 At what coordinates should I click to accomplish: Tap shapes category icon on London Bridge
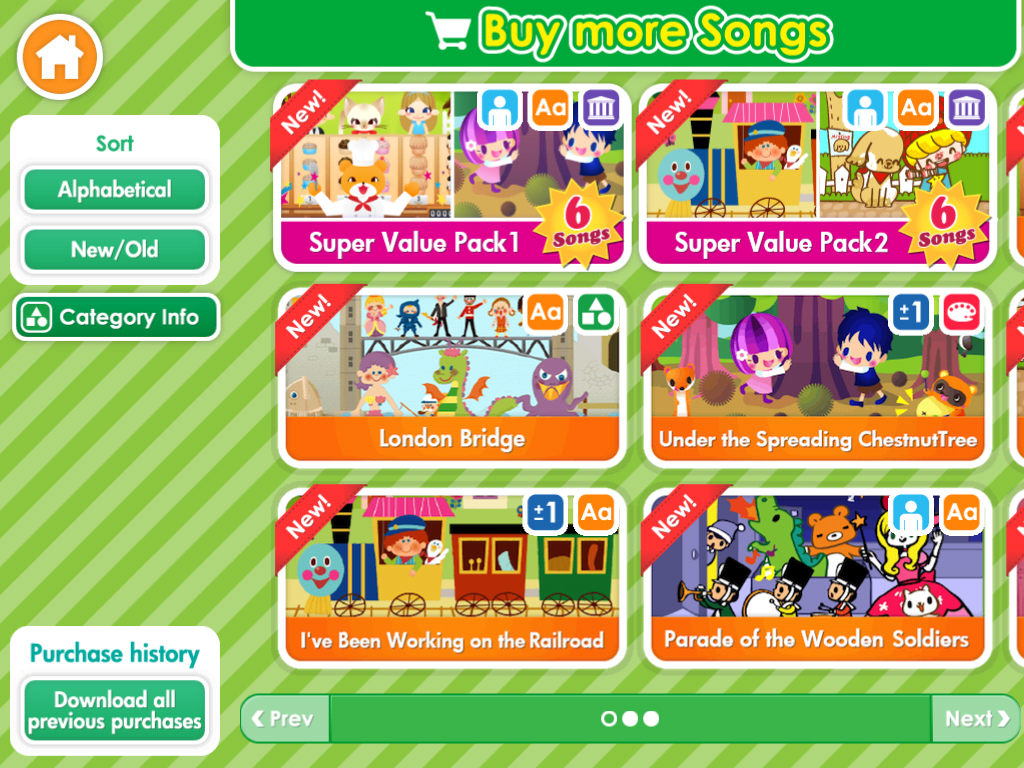(596, 313)
